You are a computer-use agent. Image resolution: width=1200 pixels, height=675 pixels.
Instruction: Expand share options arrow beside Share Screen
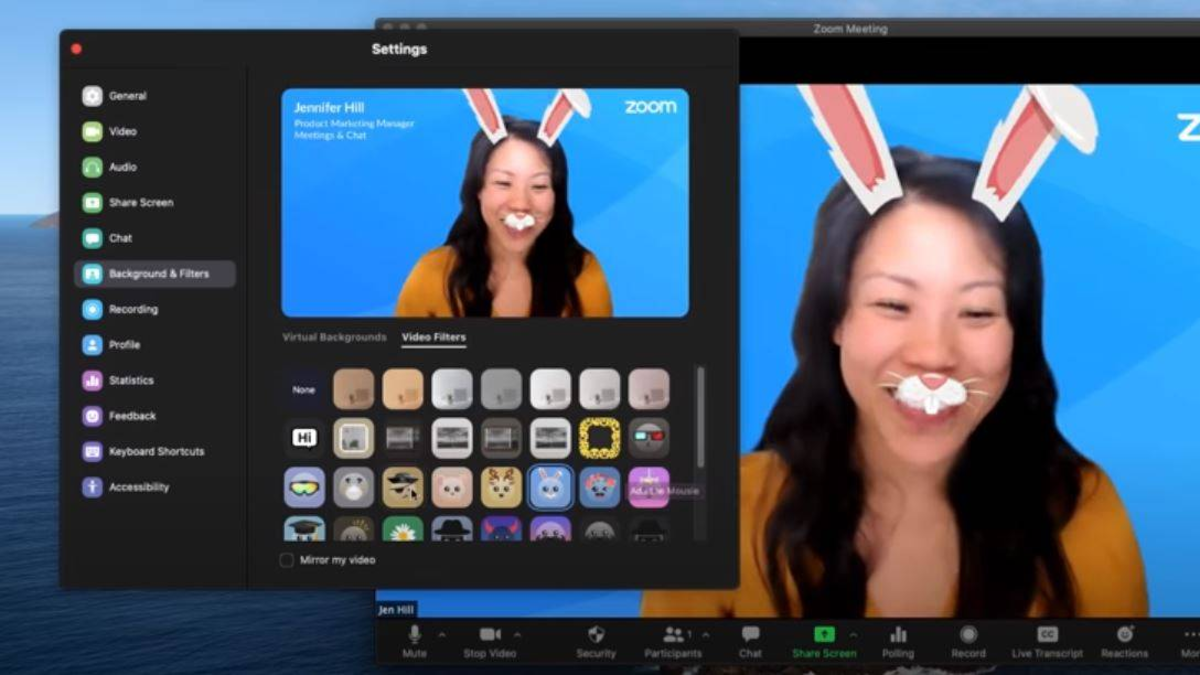pyautogui.click(x=853, y=634)
